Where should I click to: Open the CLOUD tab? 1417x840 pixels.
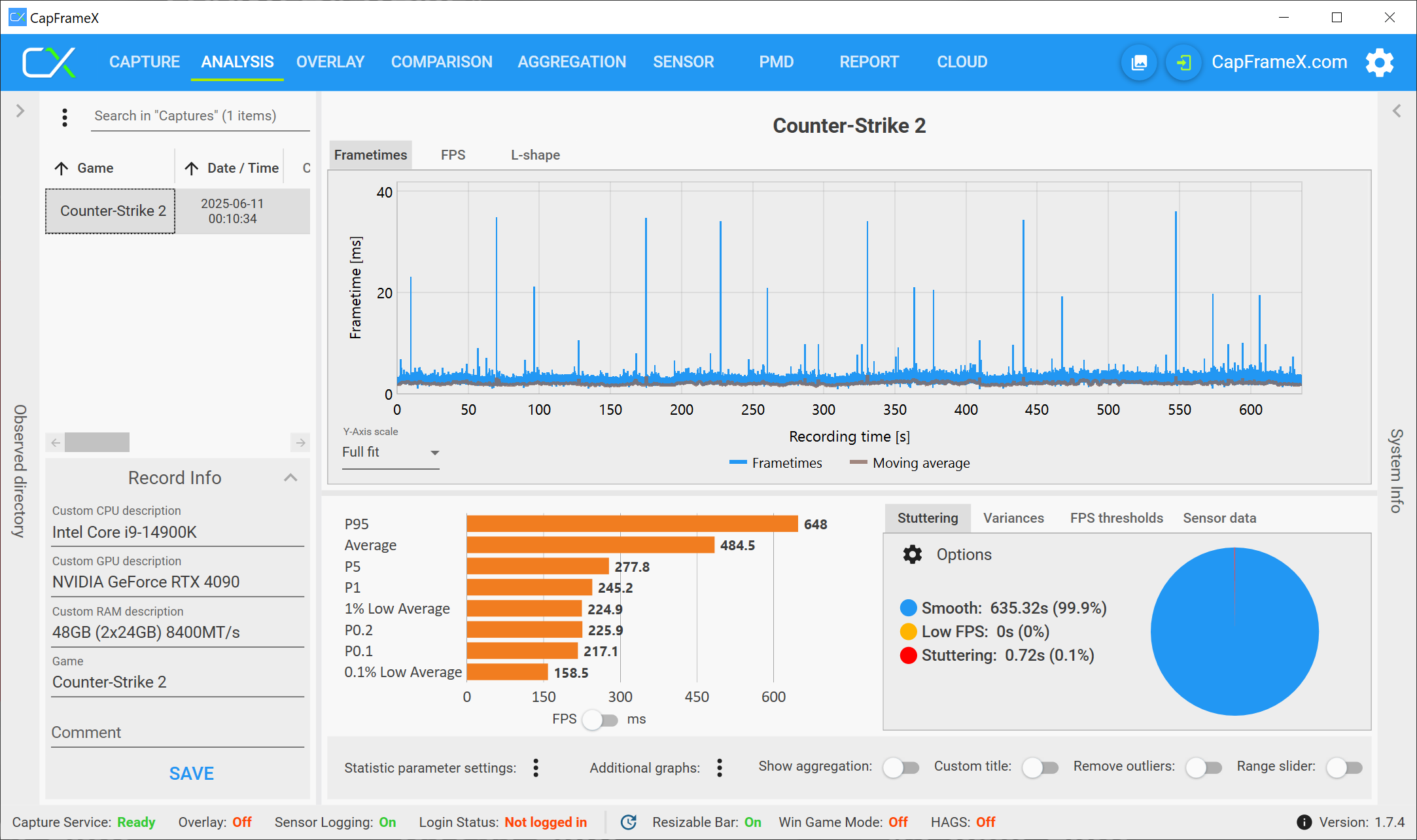coord(962,62)
